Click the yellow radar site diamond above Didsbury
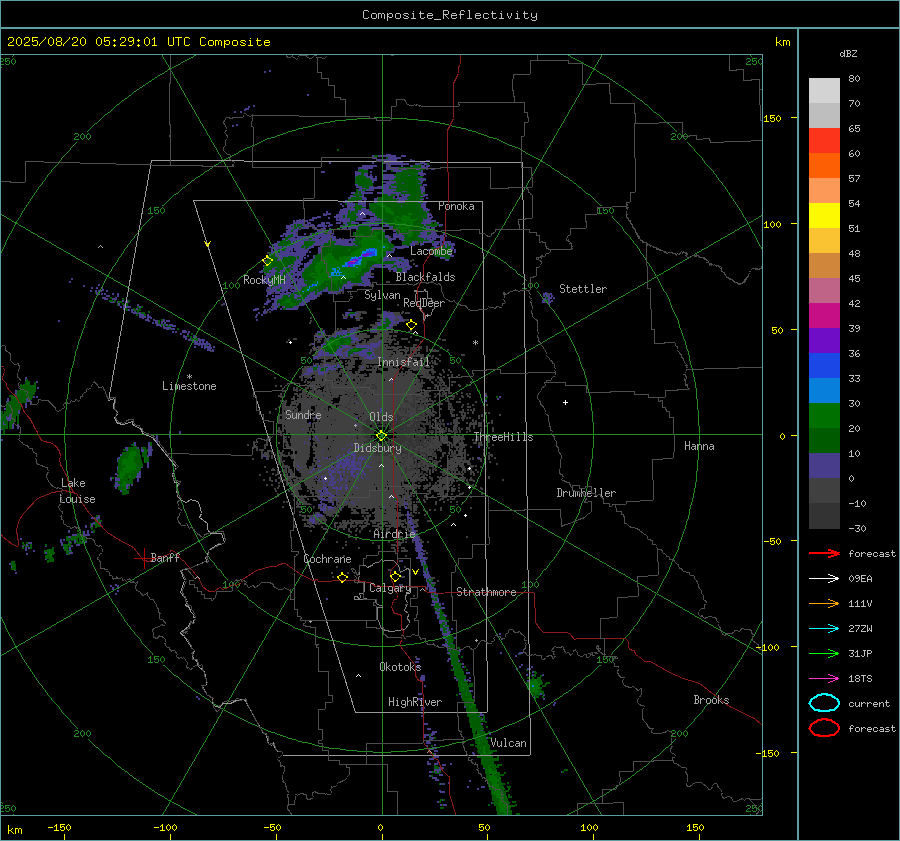The height and width of the screenshot is (841, 900). (x=381, y=436)
